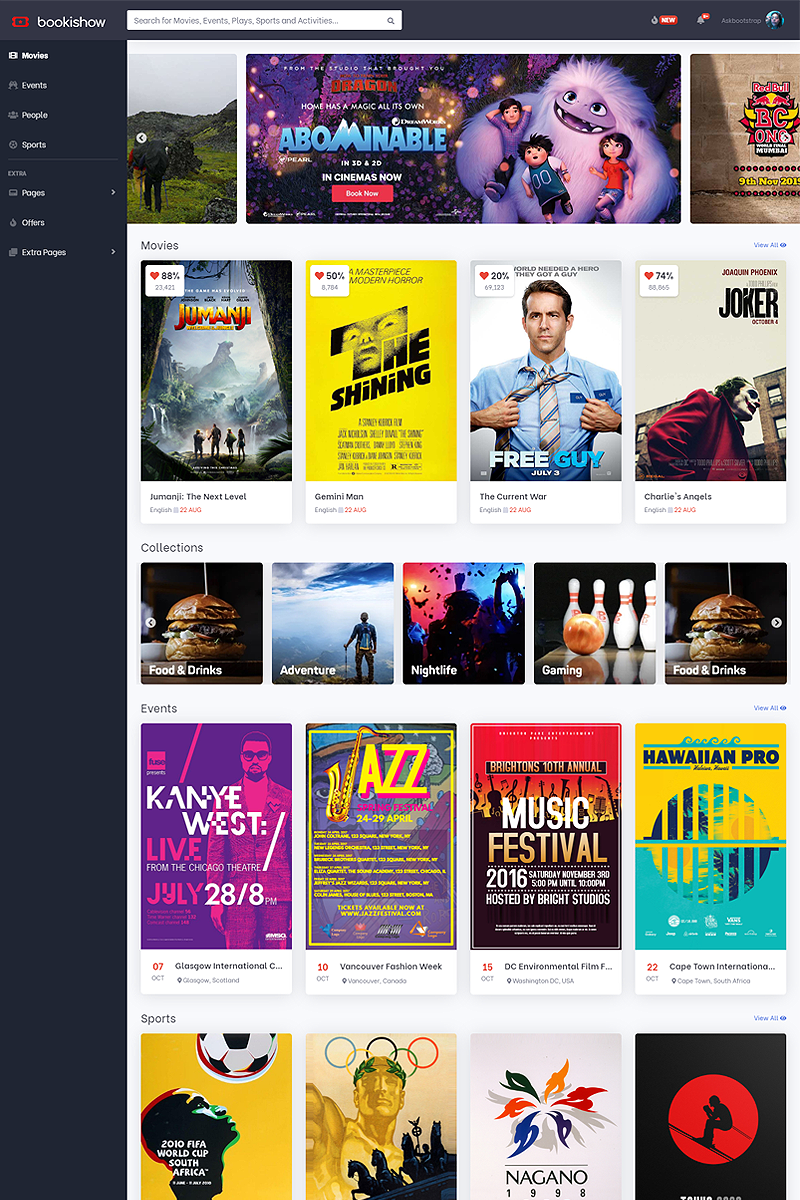The width and height of the screenshot is (800, 1200).
Task: Open Charlie's Angels movie title
Action: coord(679,496)
